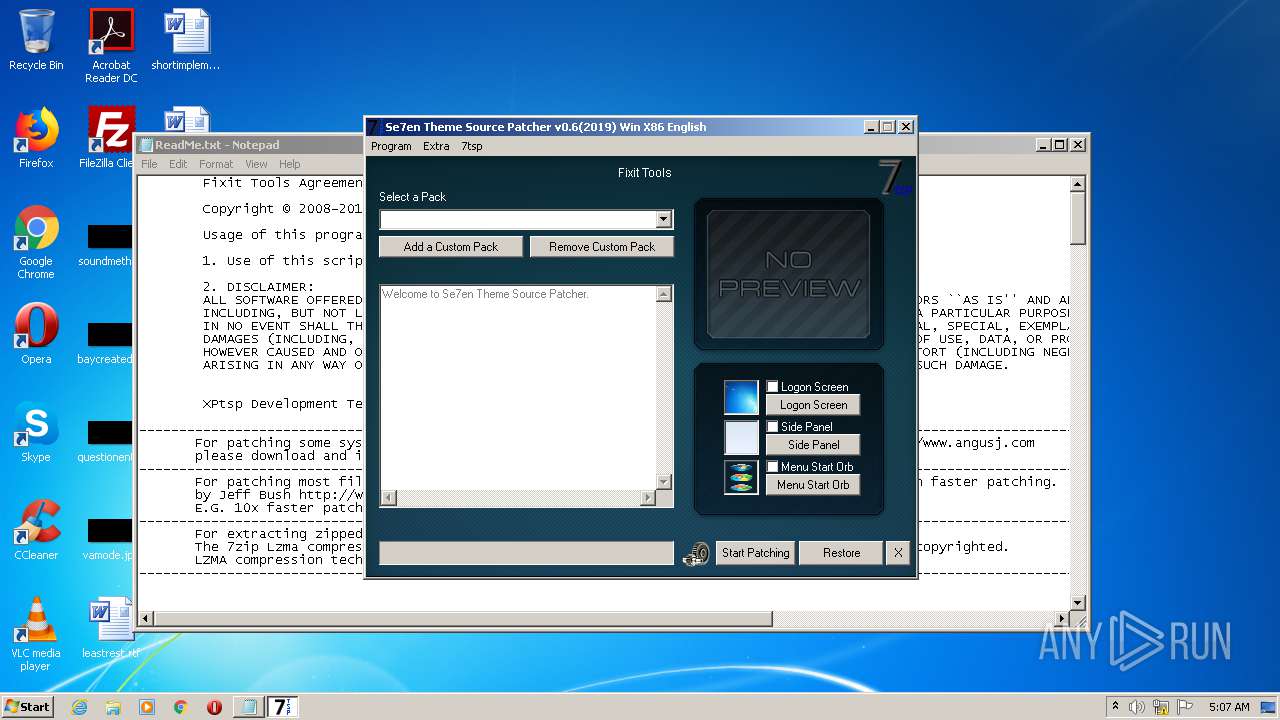
Task: Select Google Chrome desktop shortcut
Action: (x=36, y=243)
